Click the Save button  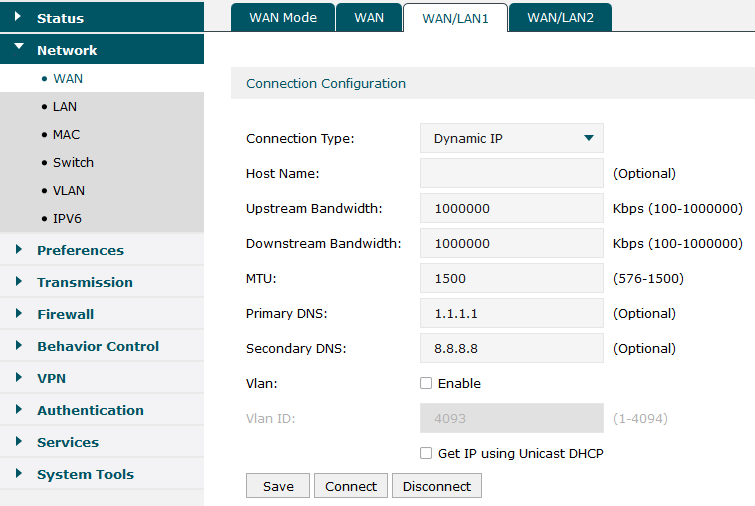[278, 486]
